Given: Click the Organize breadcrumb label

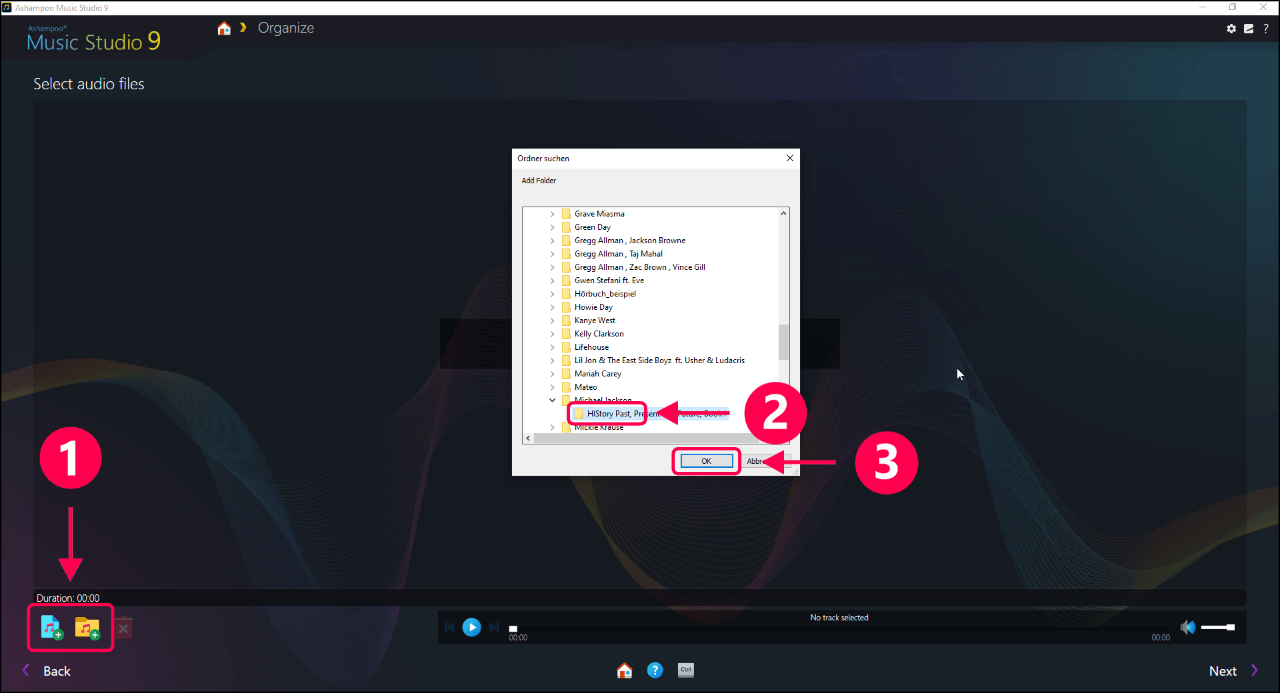Looking at the screenshot, I should coord(286,28).
